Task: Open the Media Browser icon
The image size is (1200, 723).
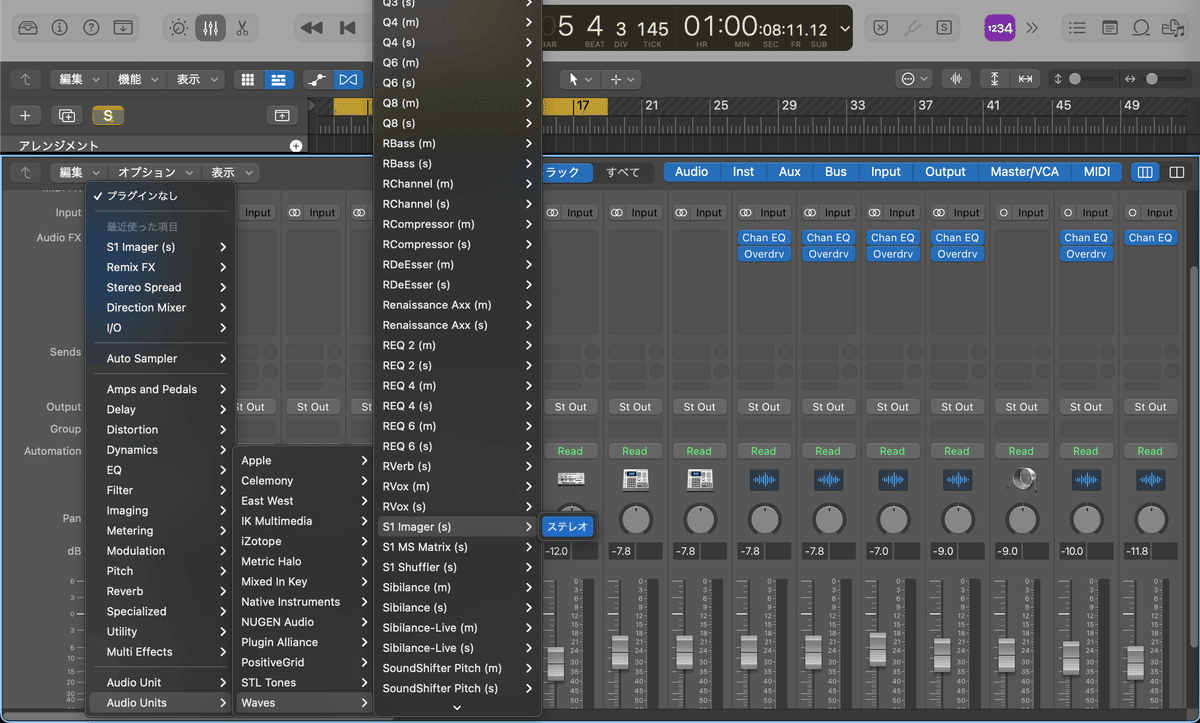Action: tap(1173, 28)
